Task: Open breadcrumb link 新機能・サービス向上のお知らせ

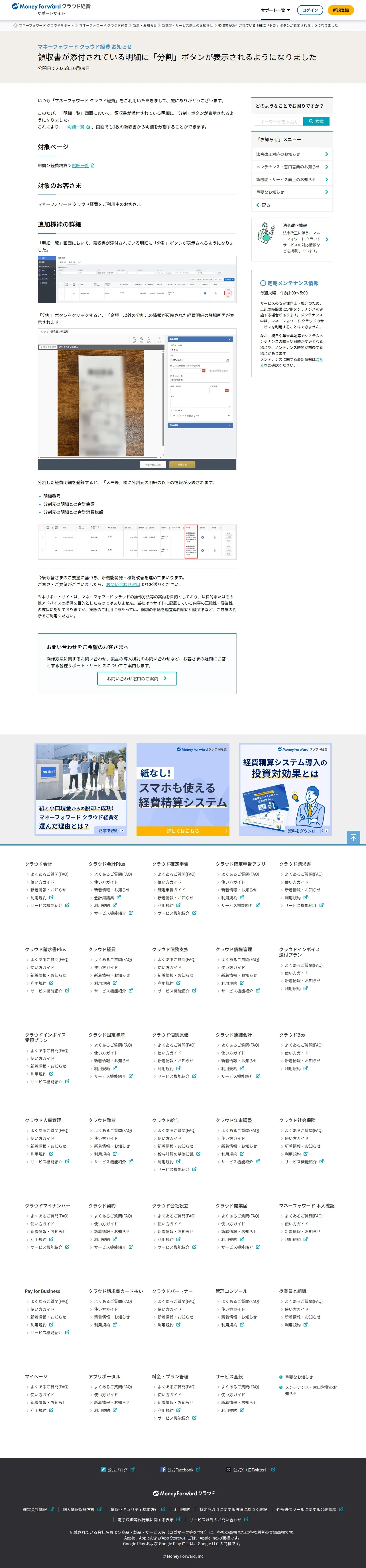Action: pos(187,26)
